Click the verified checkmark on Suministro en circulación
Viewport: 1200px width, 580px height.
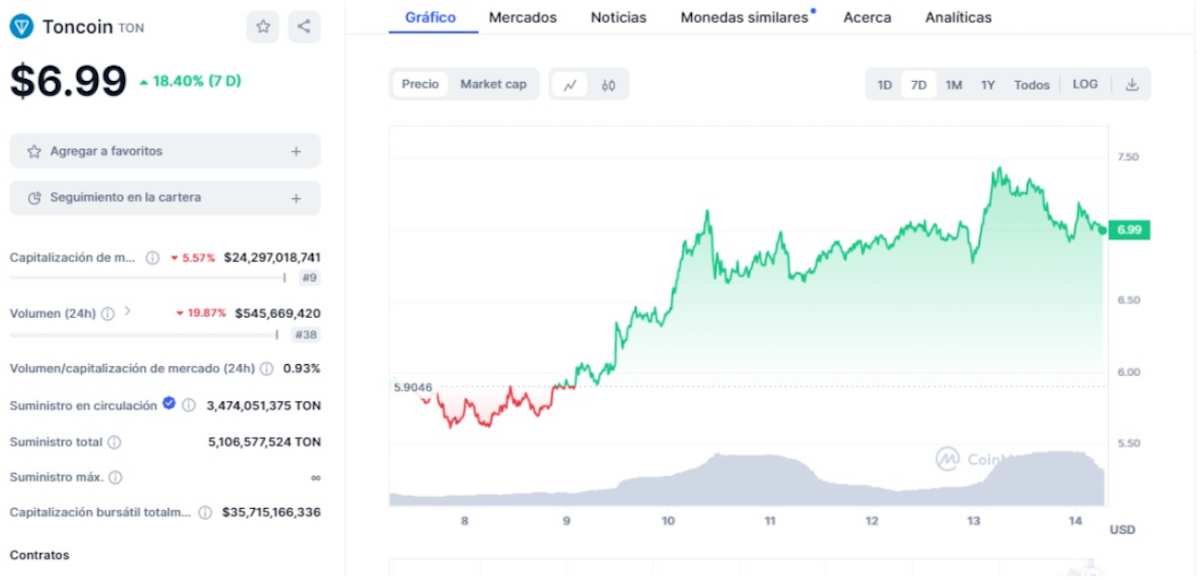pos(167,405)
